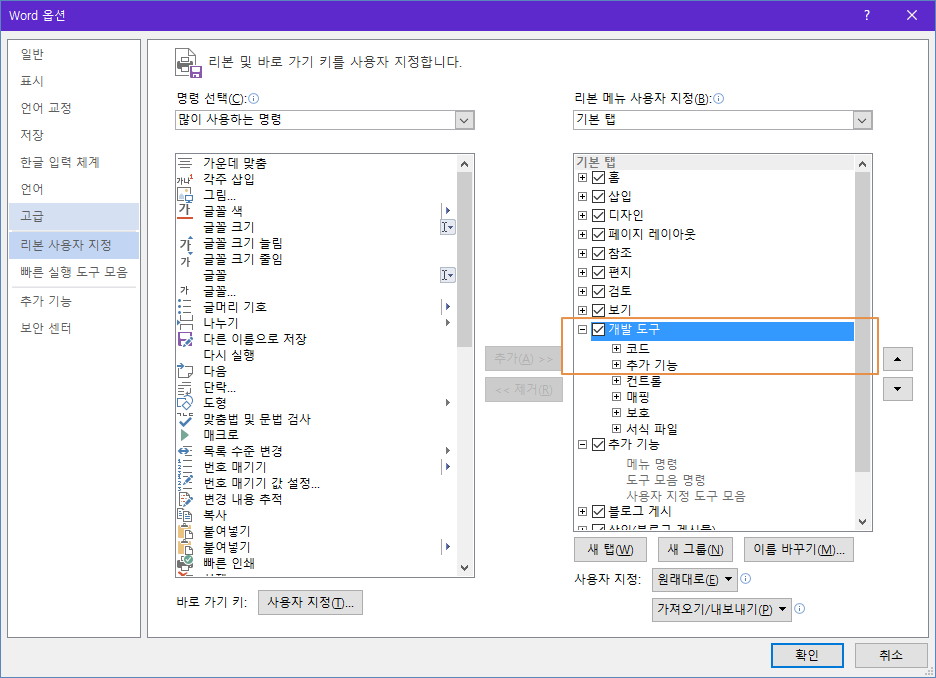Select the 맞춤법 및 문법 검사 icon
This screenshot has height=678, width=936.
185,419
